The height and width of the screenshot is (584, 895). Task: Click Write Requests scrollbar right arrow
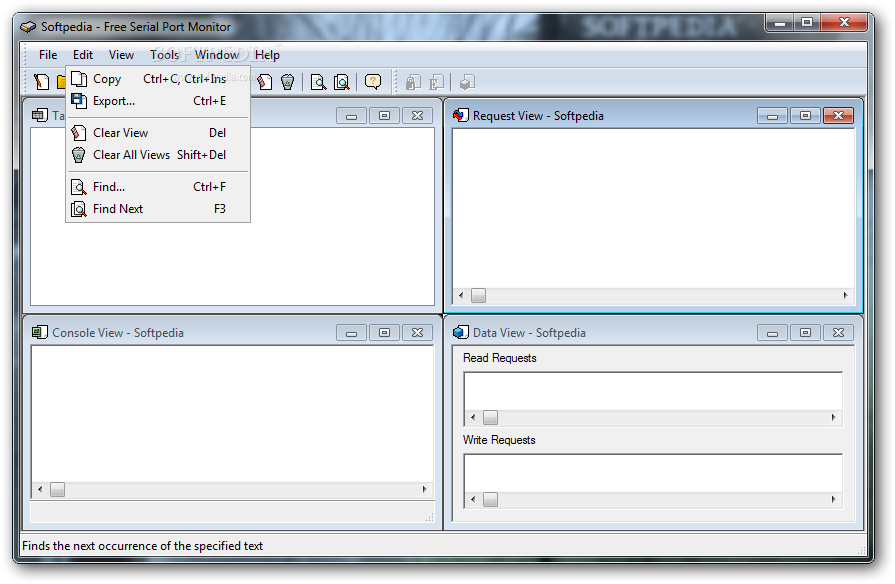click(x=833, y=500)
